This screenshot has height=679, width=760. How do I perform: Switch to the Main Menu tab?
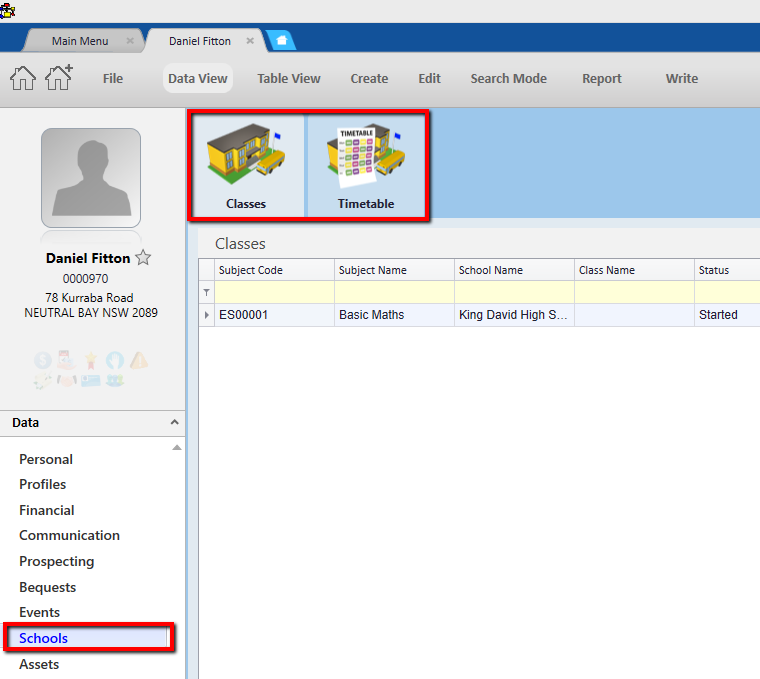pos(80,41)
